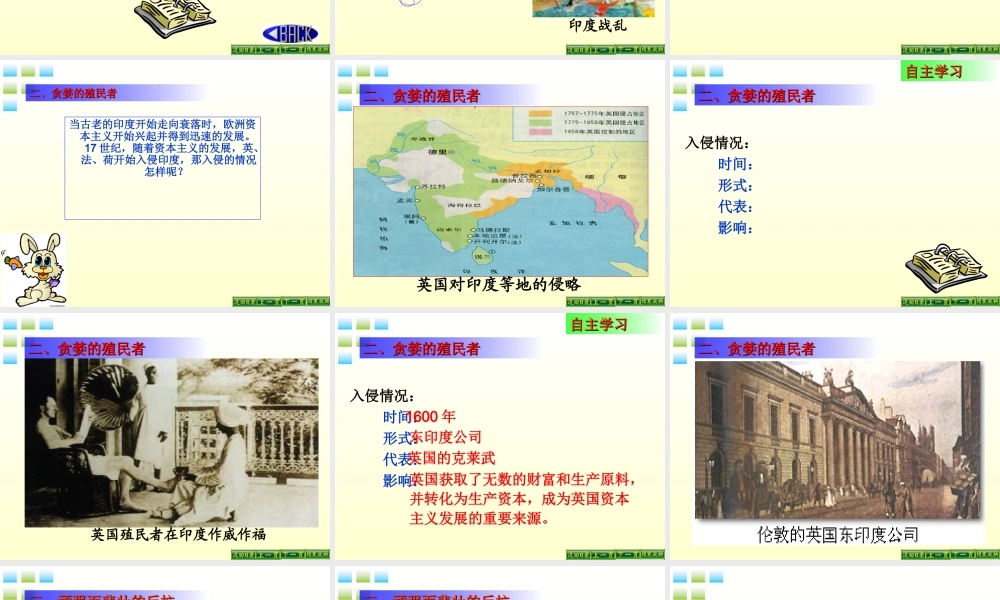Click the map legend in the India map
The height and width of the screenshot is (600, 1000).
pos(580,123)
